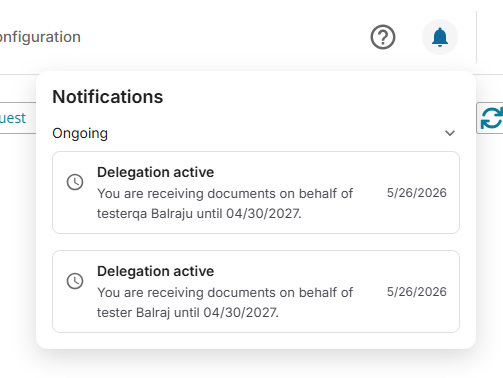Click first Delegation active title
The width and height of the screenshot is (503, 378).
point(155,172)
